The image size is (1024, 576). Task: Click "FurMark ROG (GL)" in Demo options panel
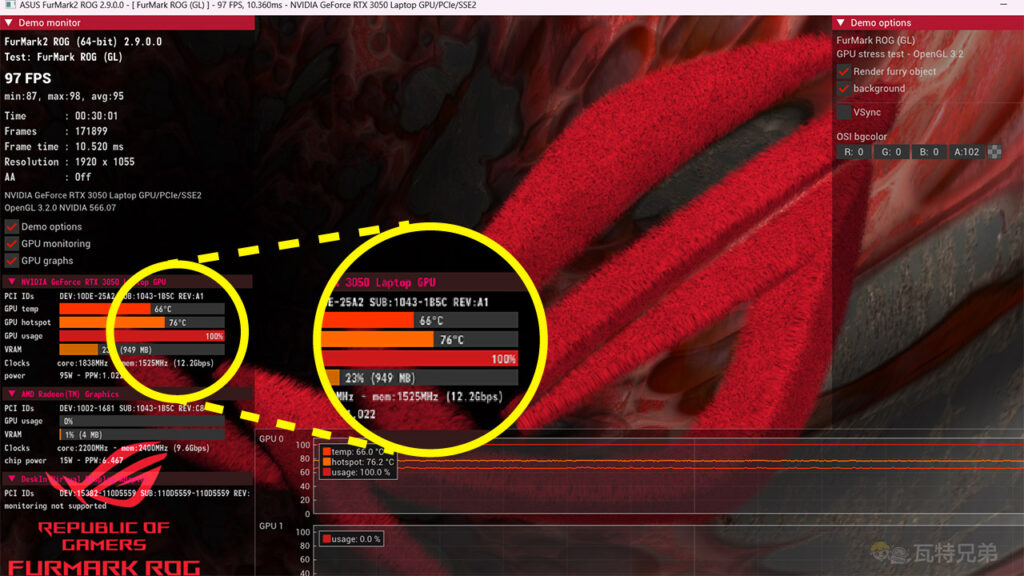point(876,40)
